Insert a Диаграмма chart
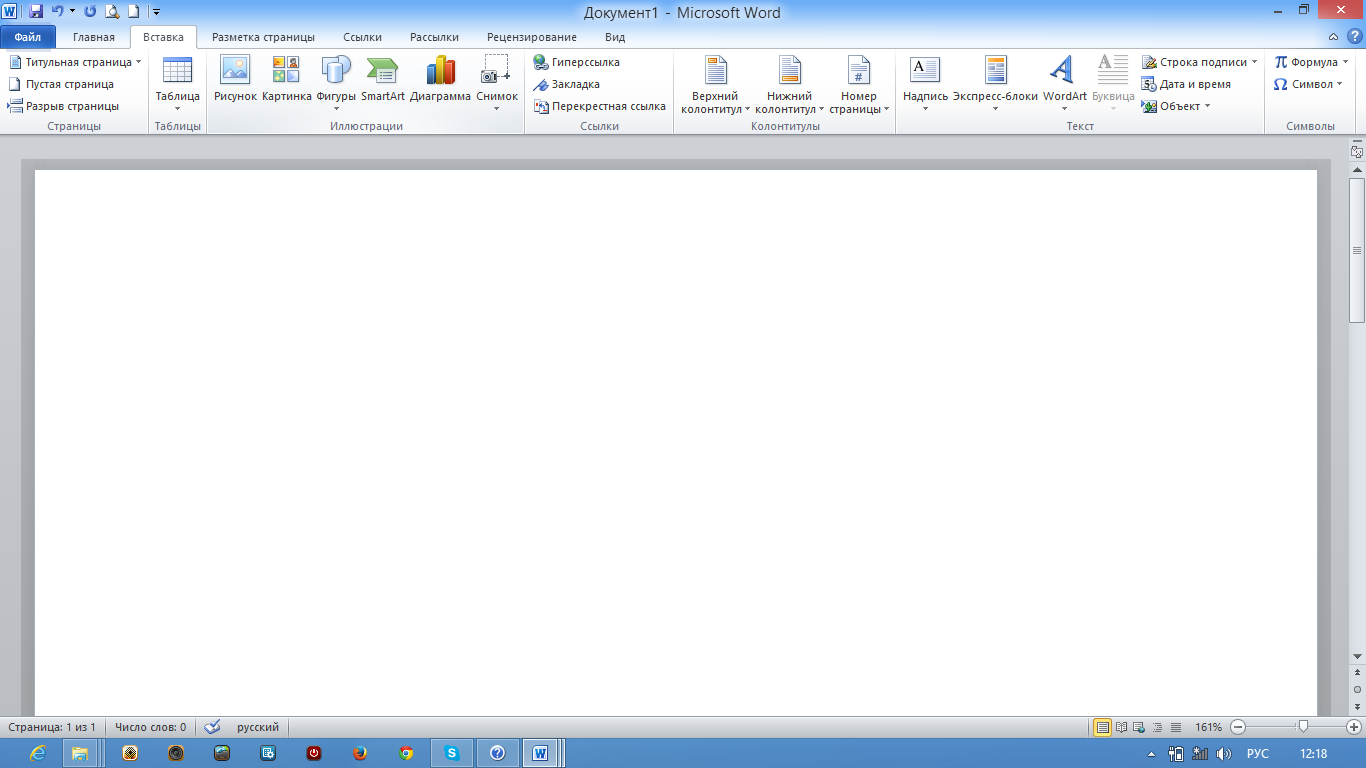Image resolution: width=1366 pixels, height=768 pixels. click(x=440, y=80)
